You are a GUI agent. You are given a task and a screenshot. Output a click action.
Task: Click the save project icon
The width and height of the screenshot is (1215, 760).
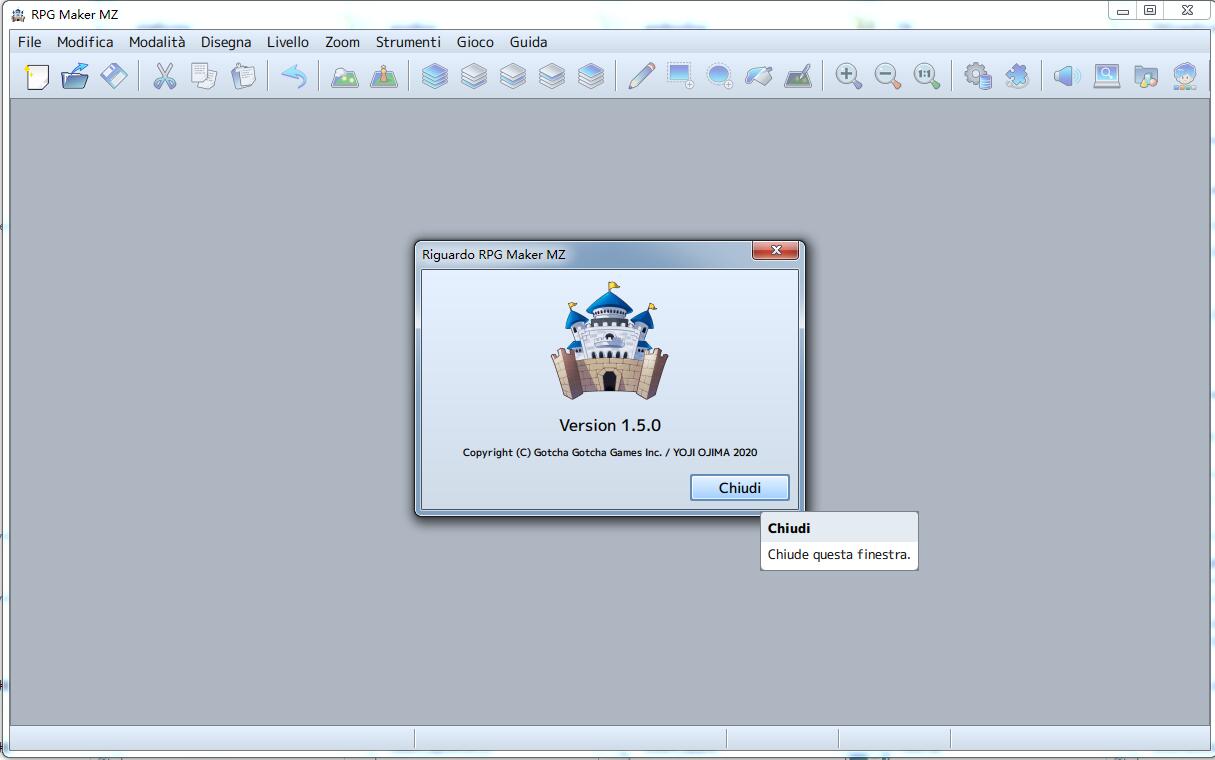click(114, 76)
